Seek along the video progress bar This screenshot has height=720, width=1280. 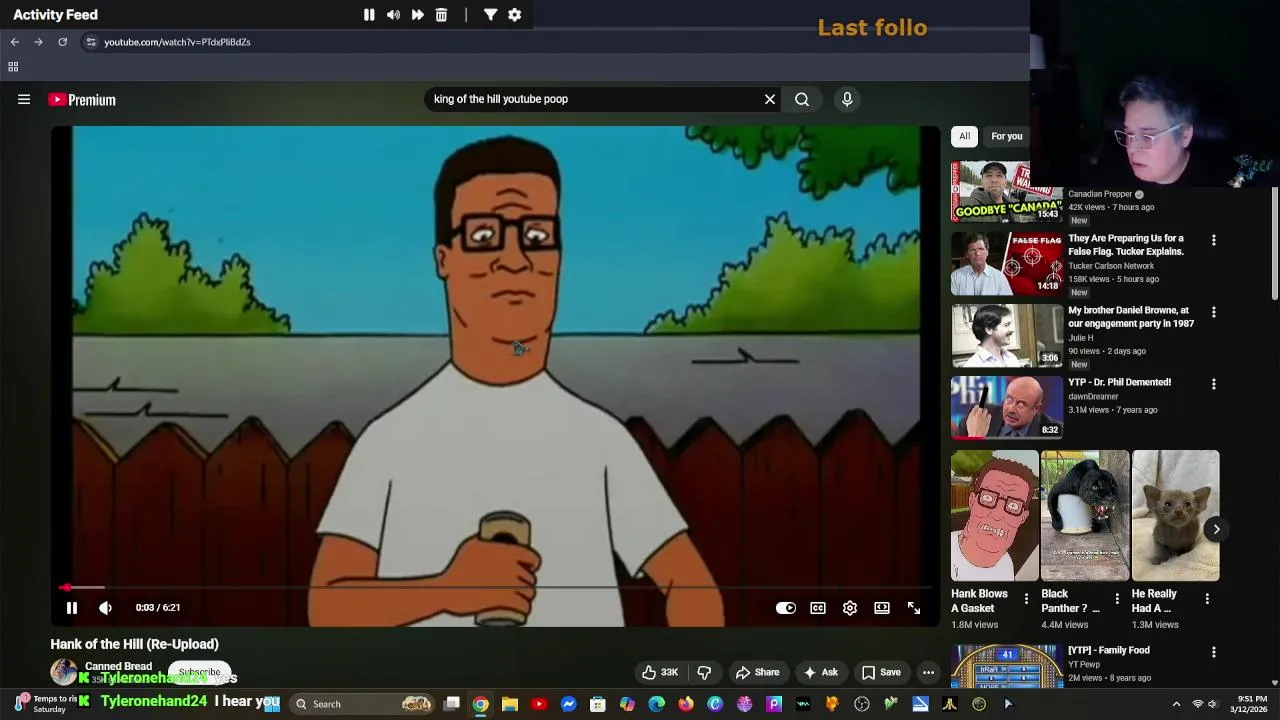[495, 588]
